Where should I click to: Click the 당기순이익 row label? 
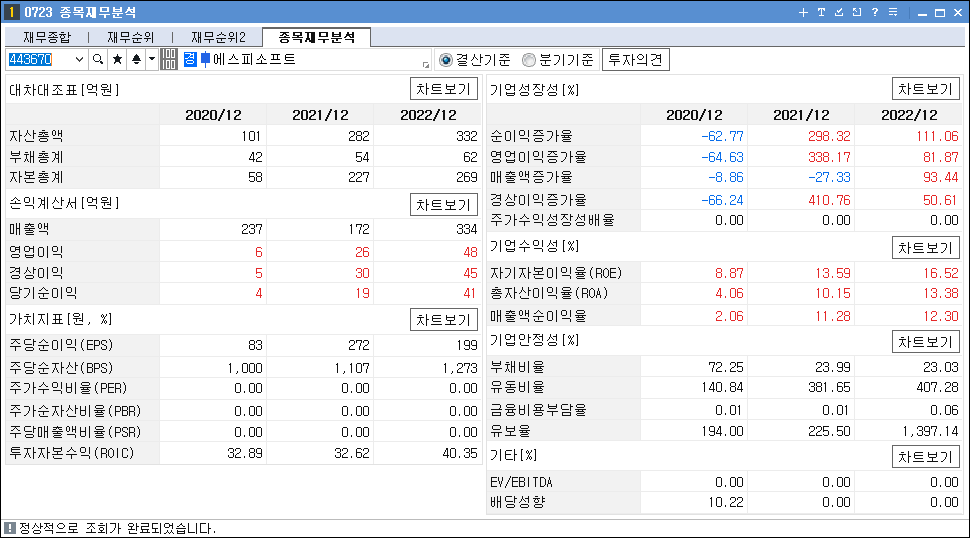[43, 293]
